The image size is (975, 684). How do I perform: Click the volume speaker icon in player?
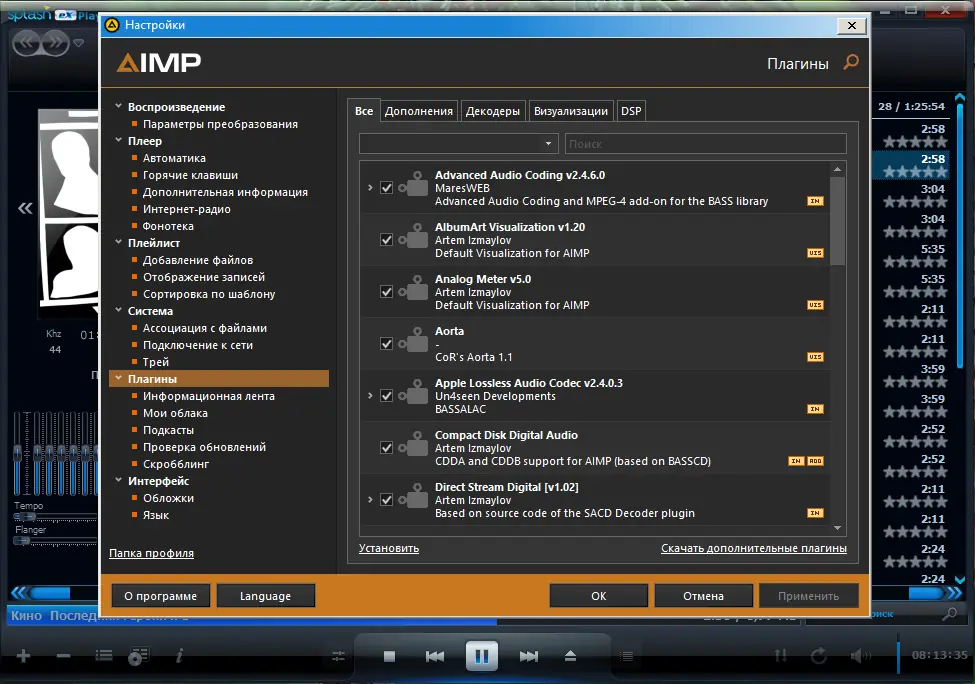click(x=861, y=655)
